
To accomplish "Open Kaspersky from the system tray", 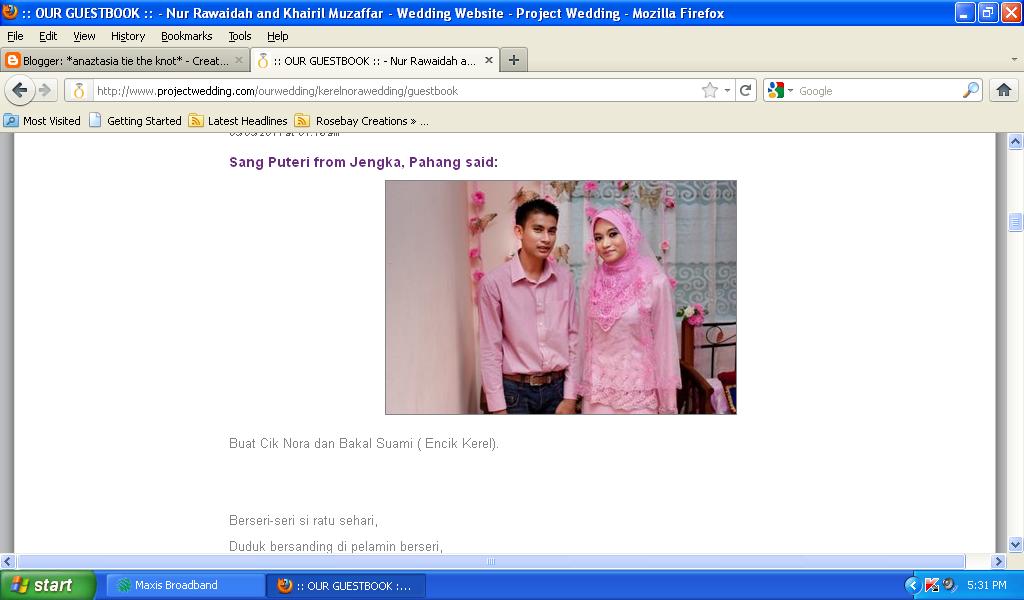I will pyautogui.click(x=931, y=583).
